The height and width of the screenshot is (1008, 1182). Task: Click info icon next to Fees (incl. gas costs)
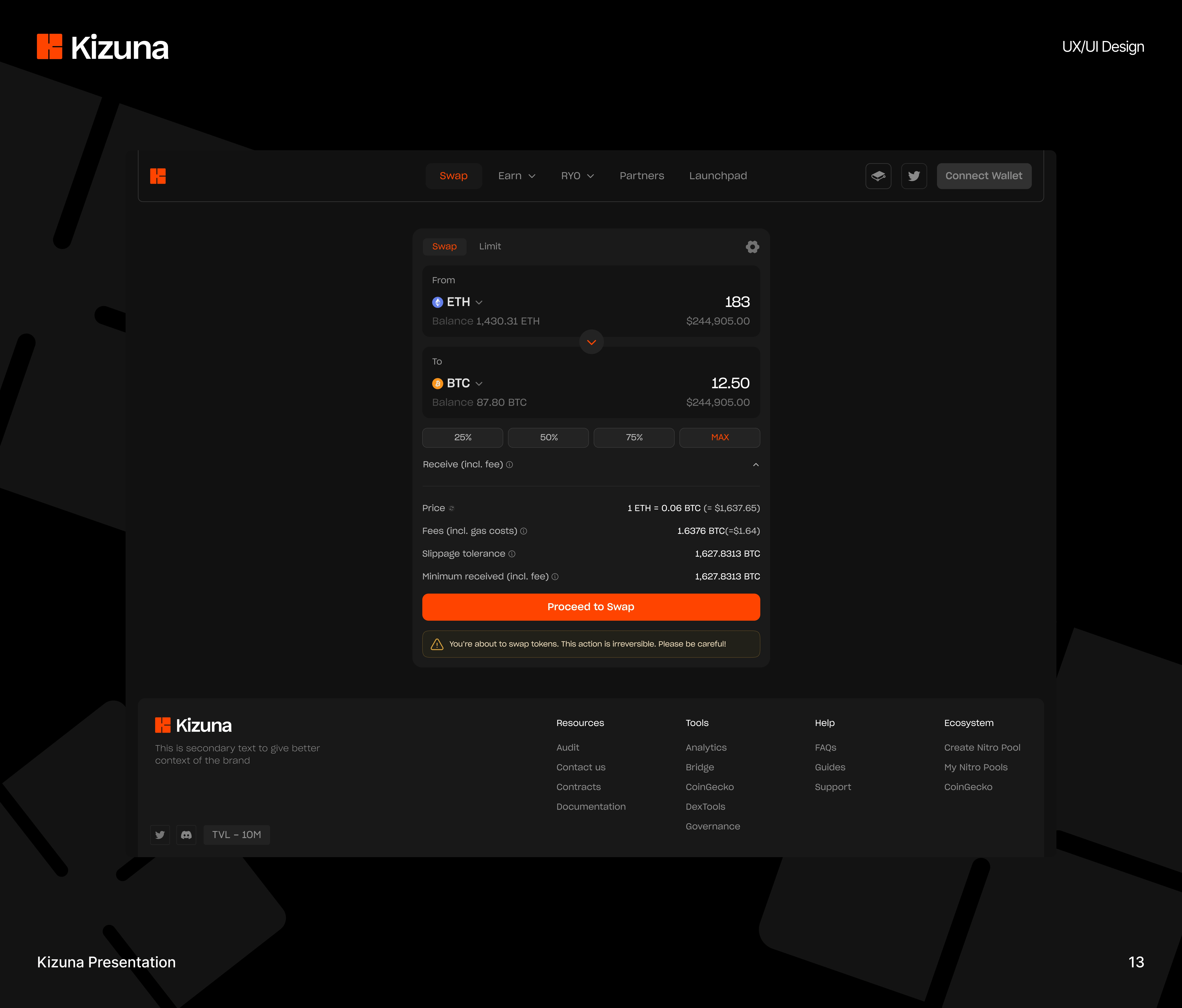524,531
